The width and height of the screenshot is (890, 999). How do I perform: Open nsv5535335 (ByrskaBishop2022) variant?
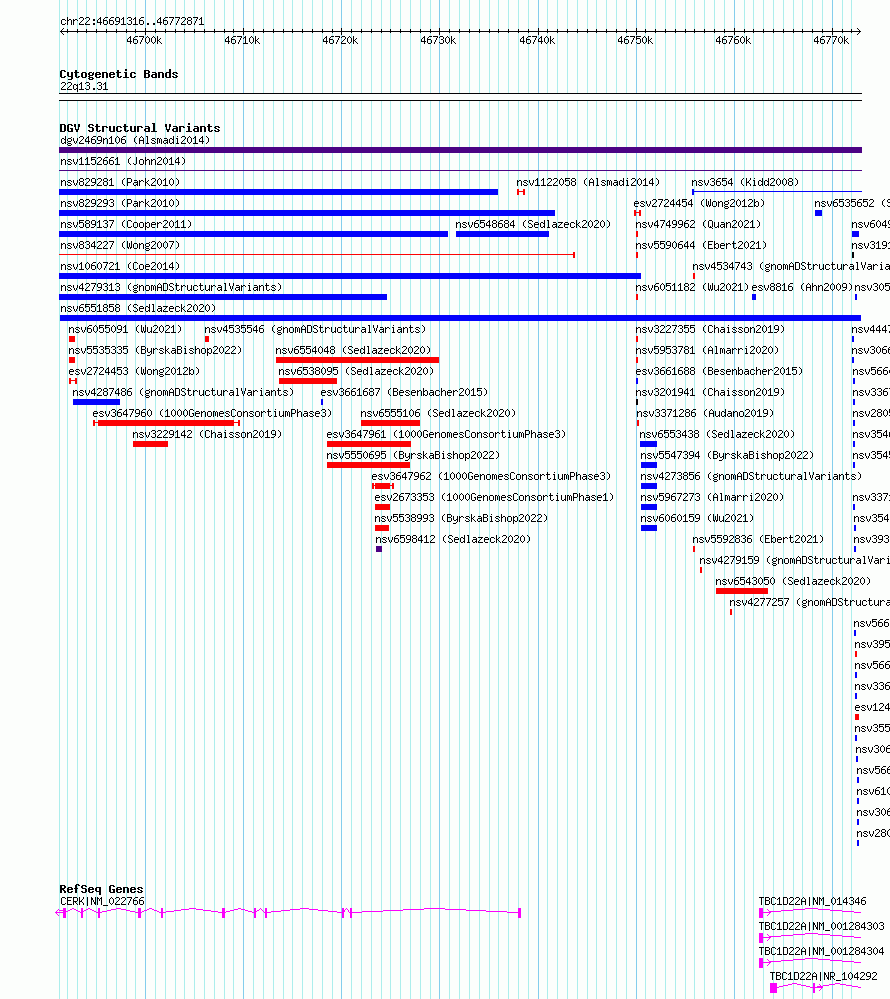pos(155,350)
